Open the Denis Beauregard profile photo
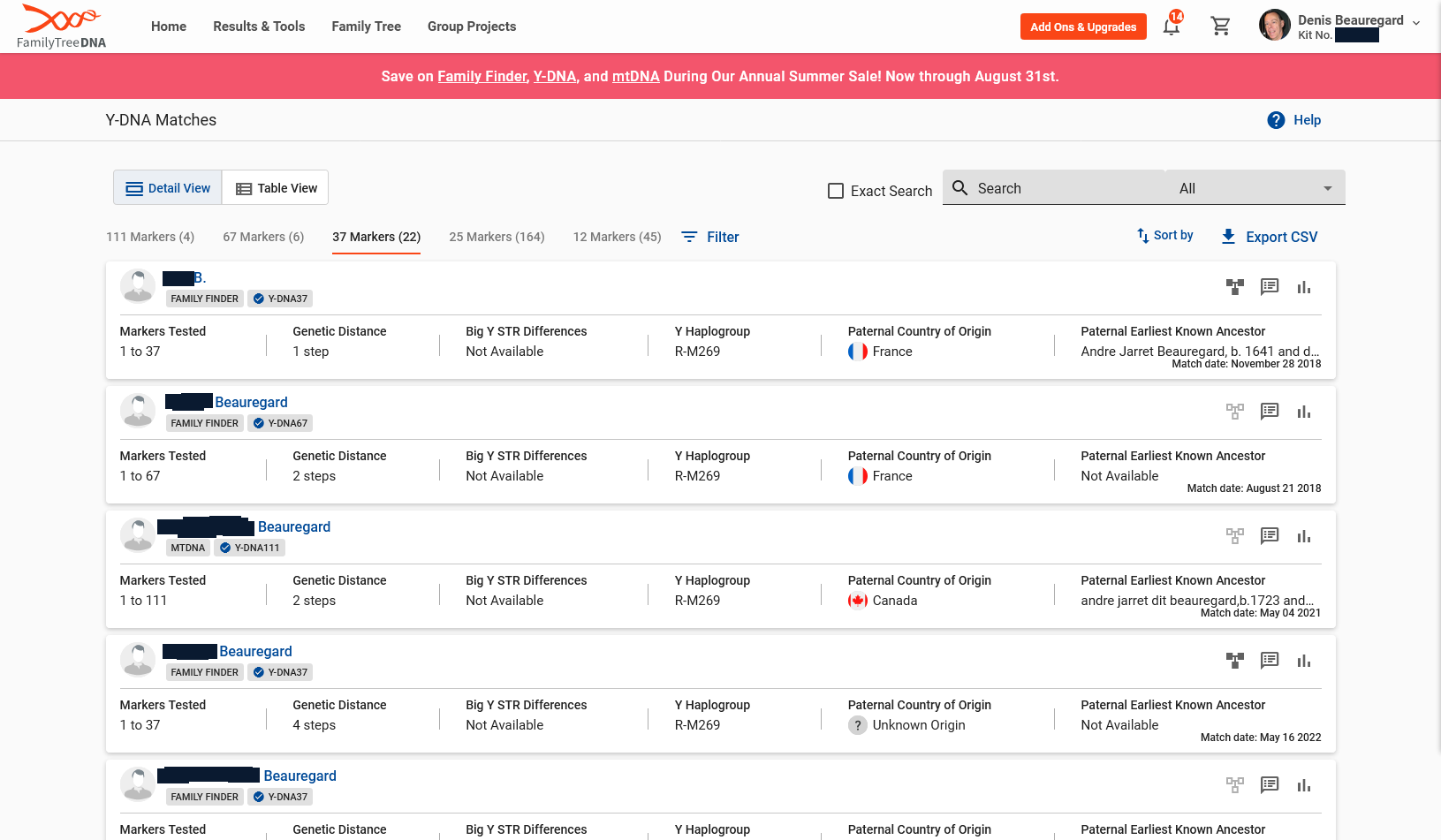 coord(1274,25)
